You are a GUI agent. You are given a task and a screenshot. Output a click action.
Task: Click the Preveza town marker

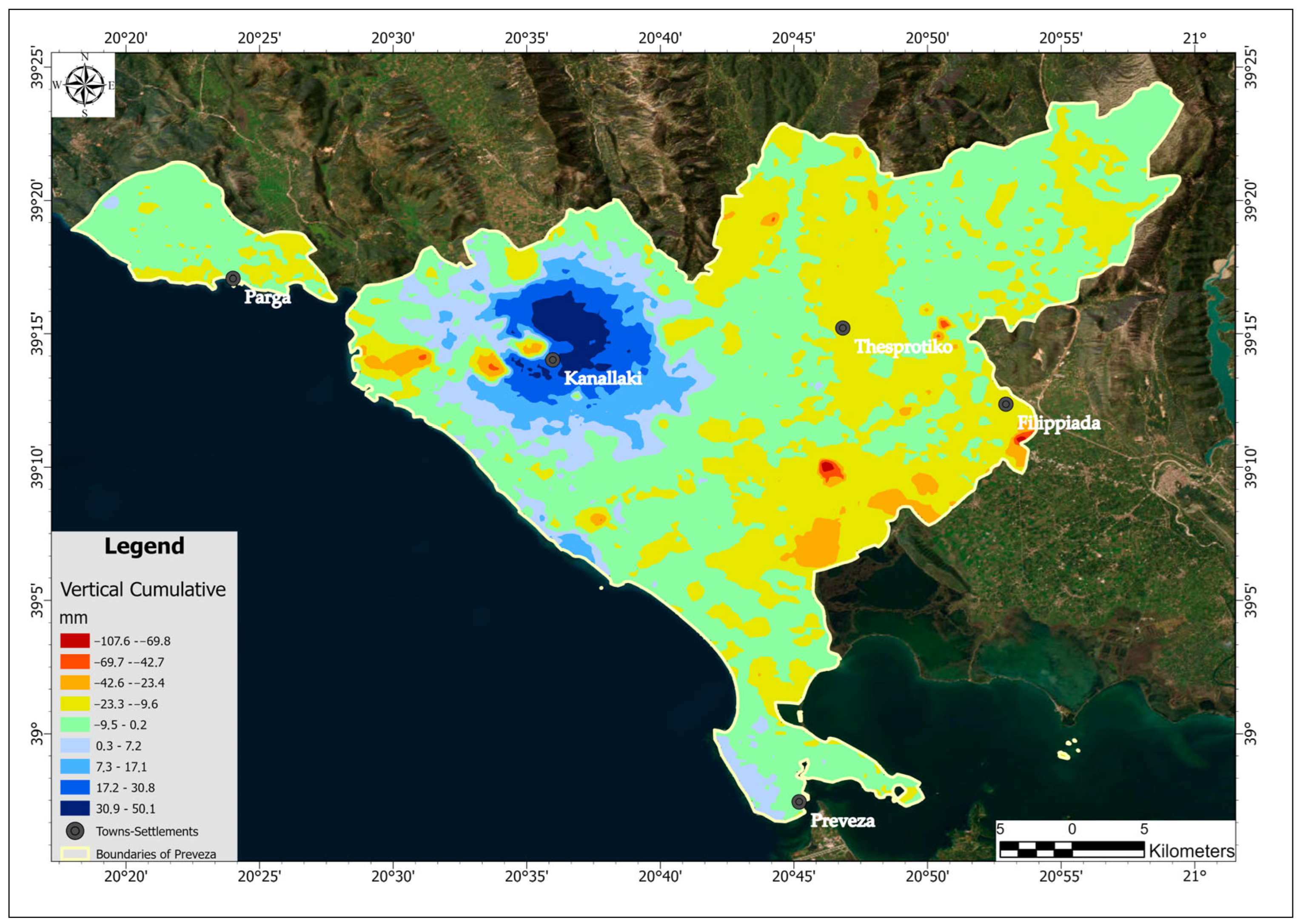[x=799, y=802]
